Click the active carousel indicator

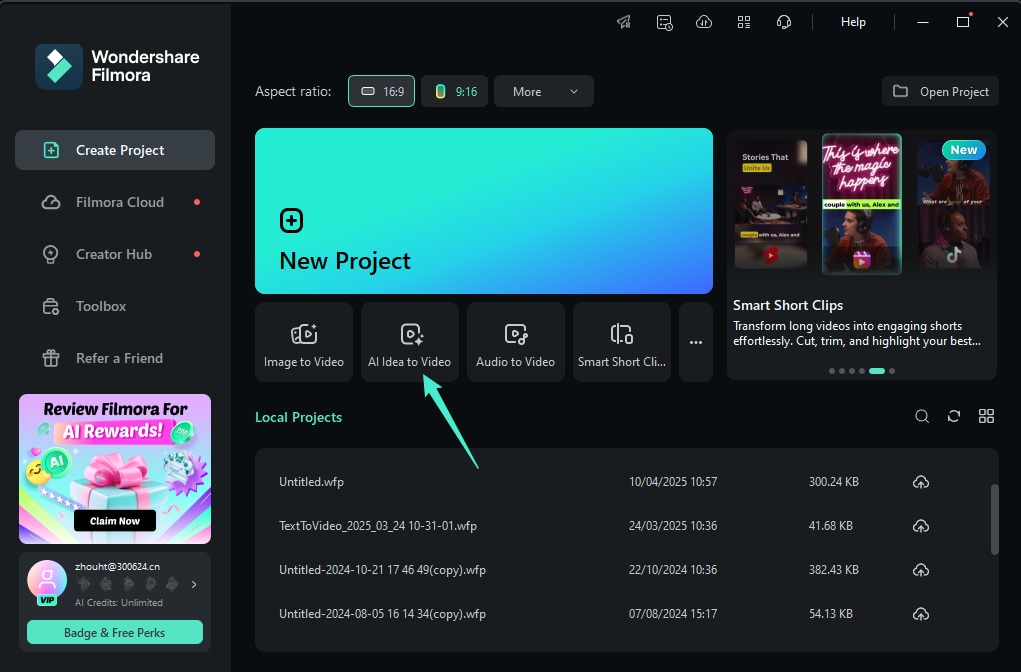coord(877,371)
